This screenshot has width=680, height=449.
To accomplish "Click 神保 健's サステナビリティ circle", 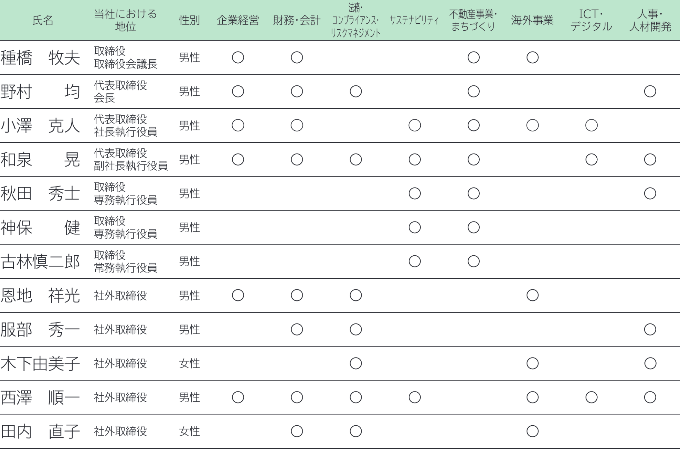I will 414,228.
